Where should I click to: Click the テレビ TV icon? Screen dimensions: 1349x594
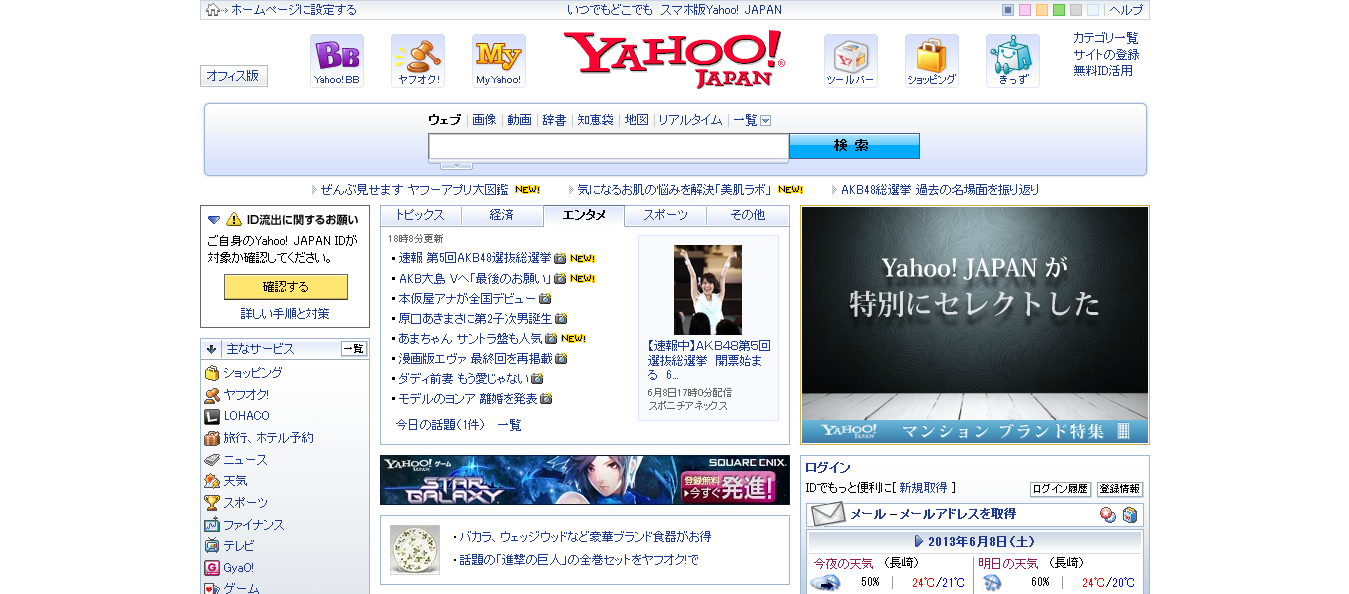[x=212, y=546]
